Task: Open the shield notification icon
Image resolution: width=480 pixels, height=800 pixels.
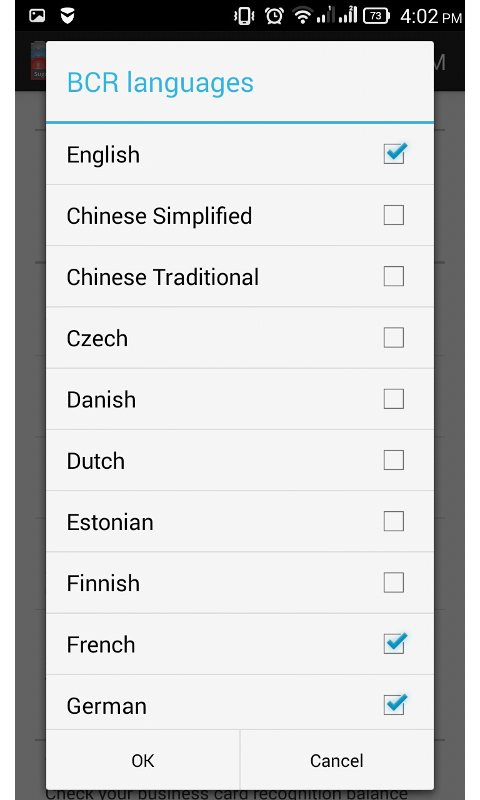Action: [67, 16]
